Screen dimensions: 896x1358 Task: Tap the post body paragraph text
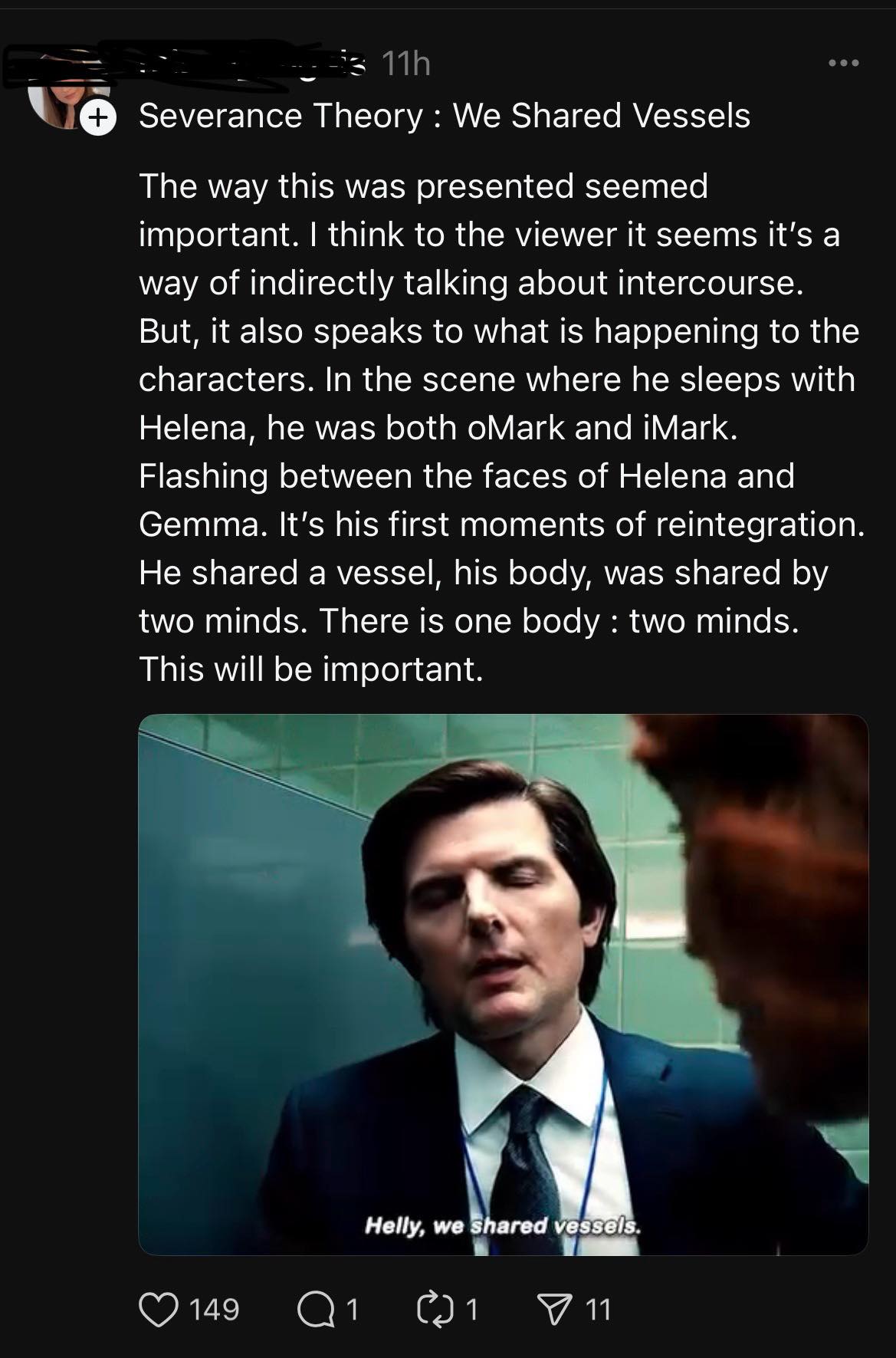501,427
